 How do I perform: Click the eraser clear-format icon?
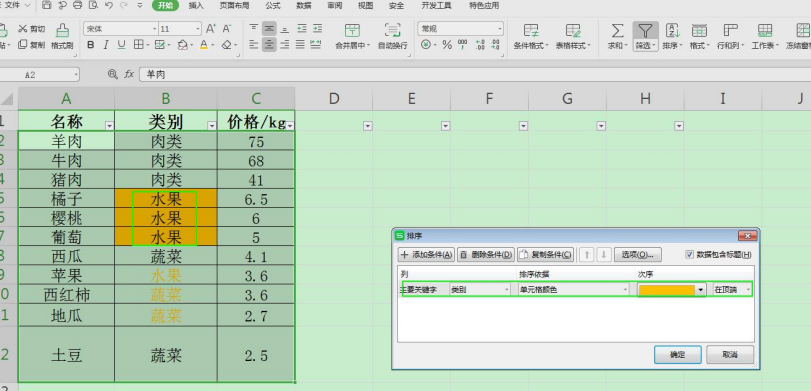coord(227,45)
